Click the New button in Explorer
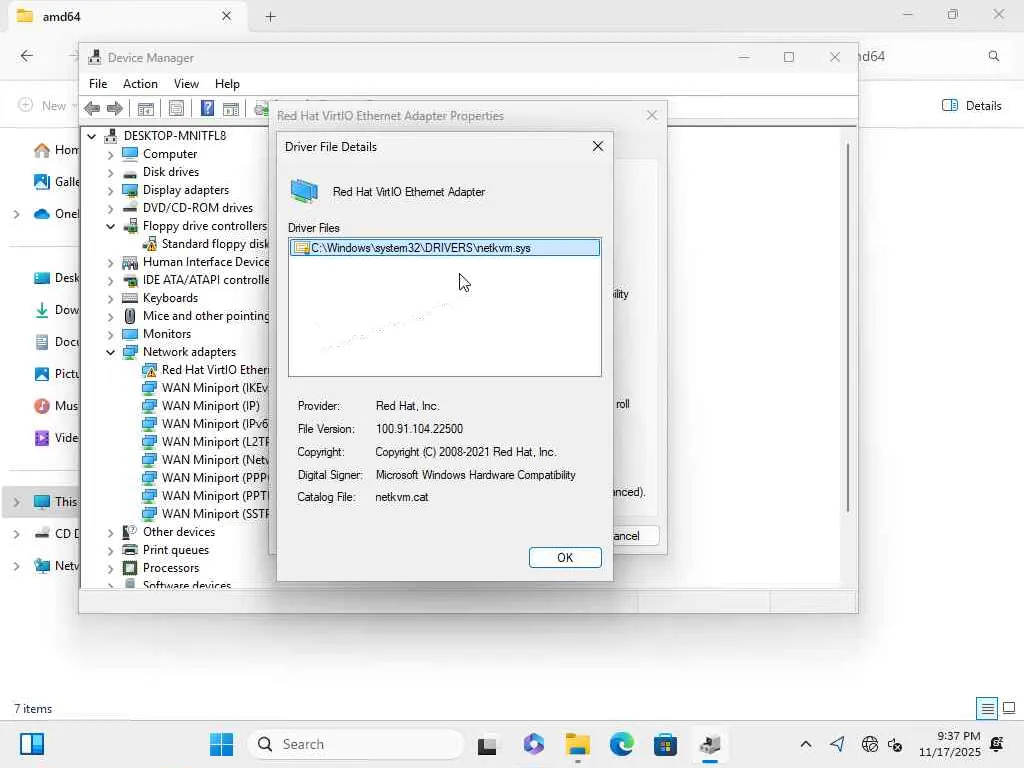This screenshot has height=768, width=1024. [45, 106]
